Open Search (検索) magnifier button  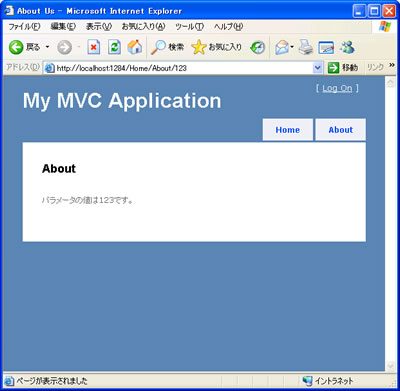pyautogui.click(x=167, y=47)
